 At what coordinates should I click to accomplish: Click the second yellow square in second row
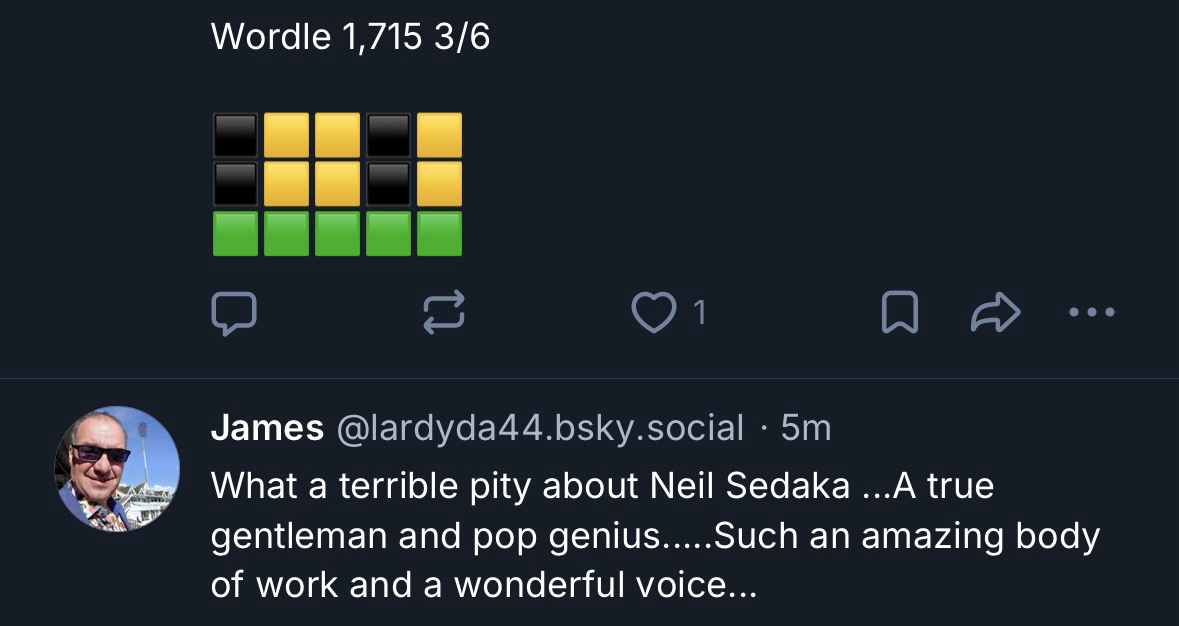[x=338, y=184]
